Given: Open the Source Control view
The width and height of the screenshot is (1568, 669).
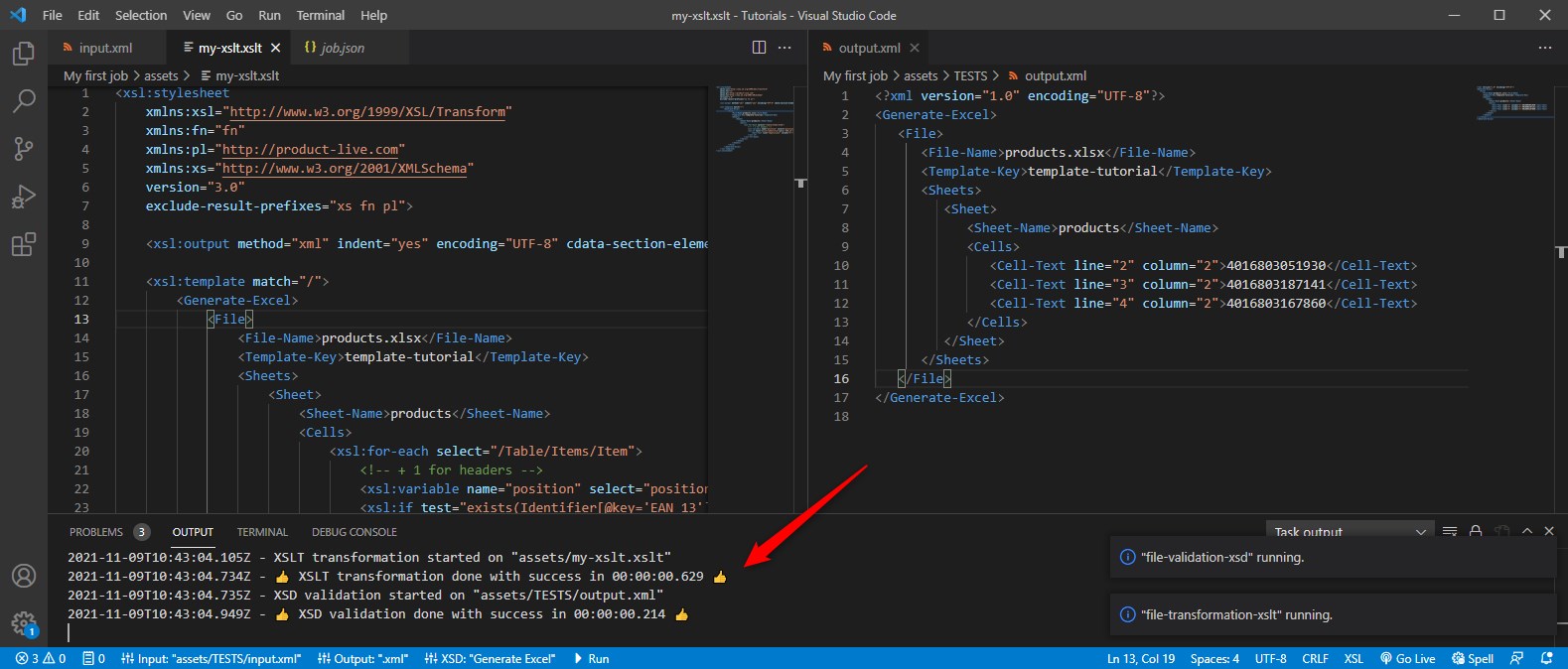Looking at the screenshot, I should pyautogui.click(x=24, y=148).
